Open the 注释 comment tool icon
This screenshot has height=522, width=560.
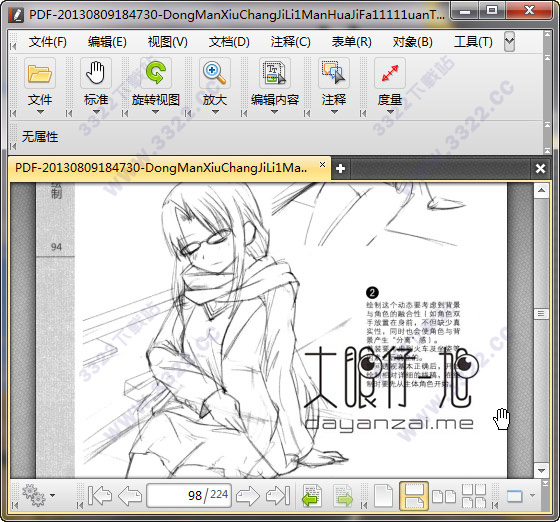coord(334,73)
